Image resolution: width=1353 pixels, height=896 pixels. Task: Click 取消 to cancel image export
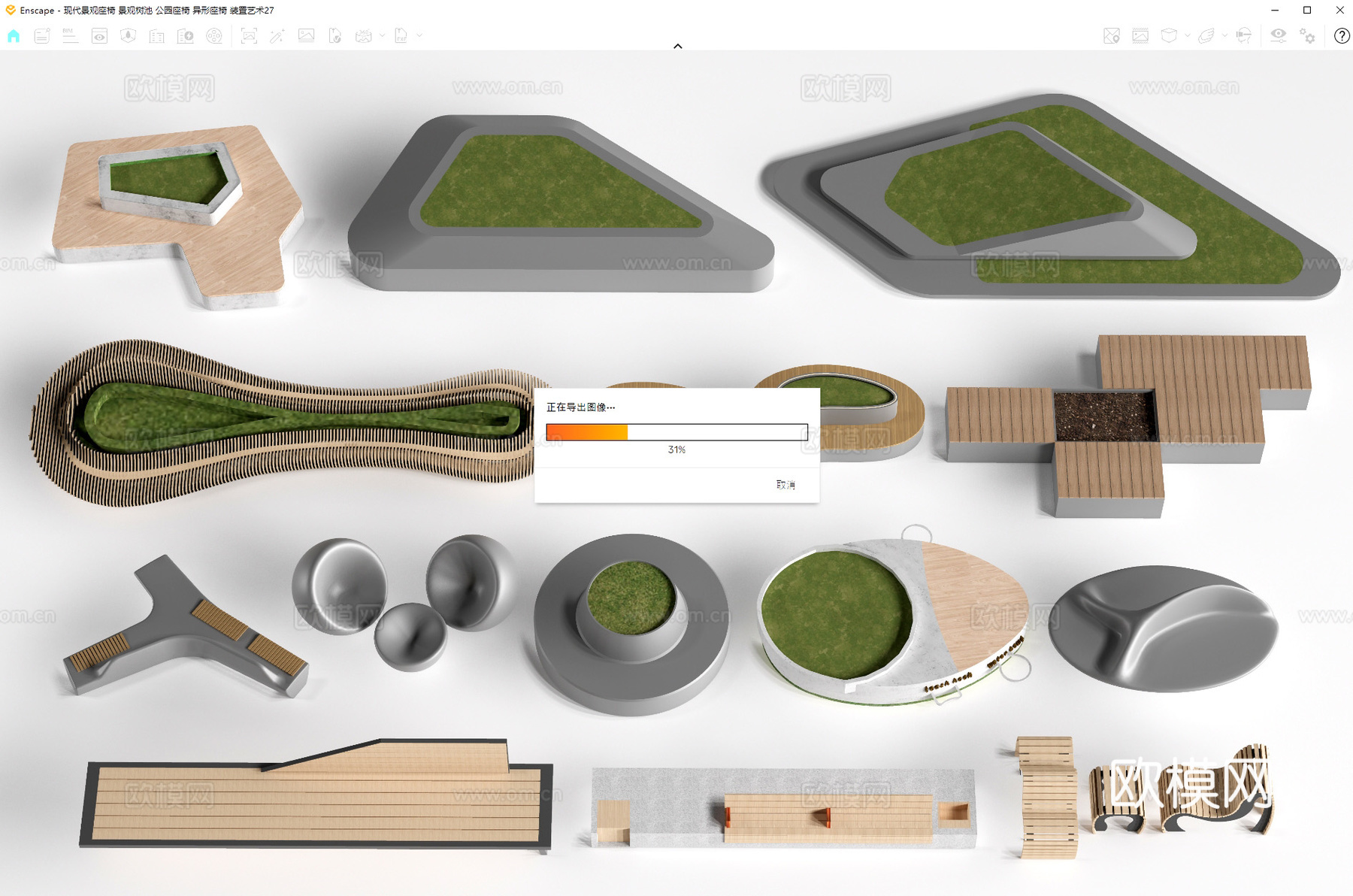(x=785, y=485)
